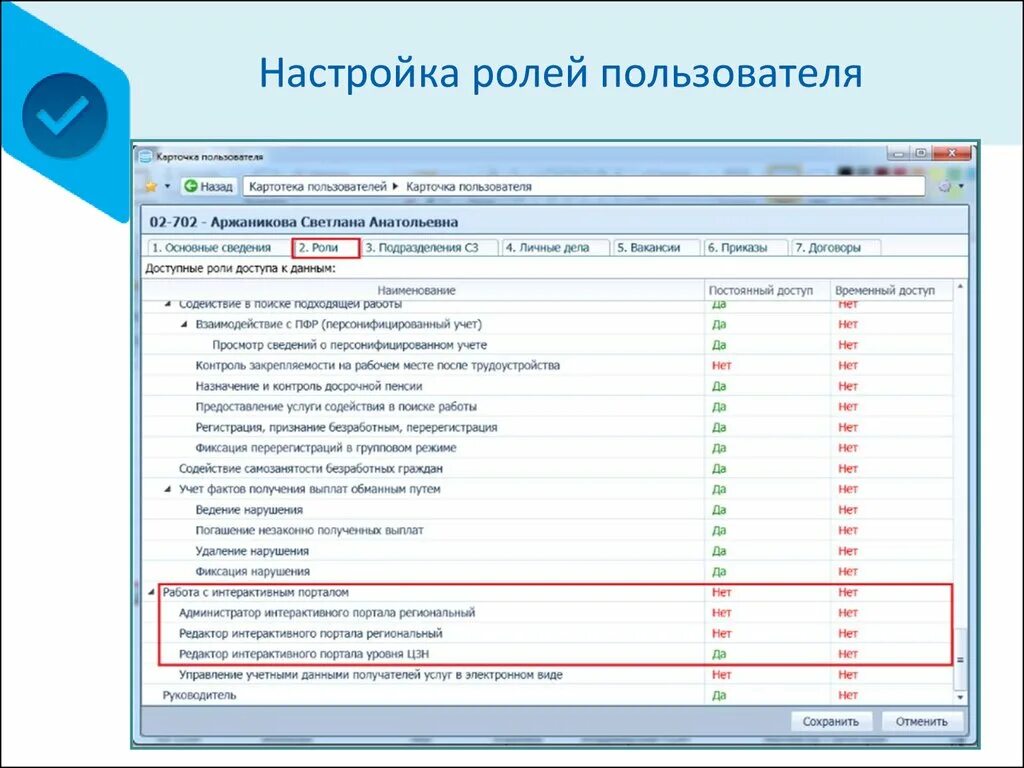Toggle permanent access Нет for Контроль закрепляемости
1024x768 pixels.
coord(721,365)
